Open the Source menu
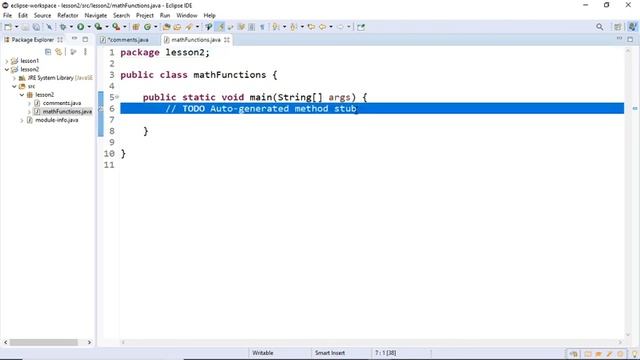The image size is (640, 360). 42,16
